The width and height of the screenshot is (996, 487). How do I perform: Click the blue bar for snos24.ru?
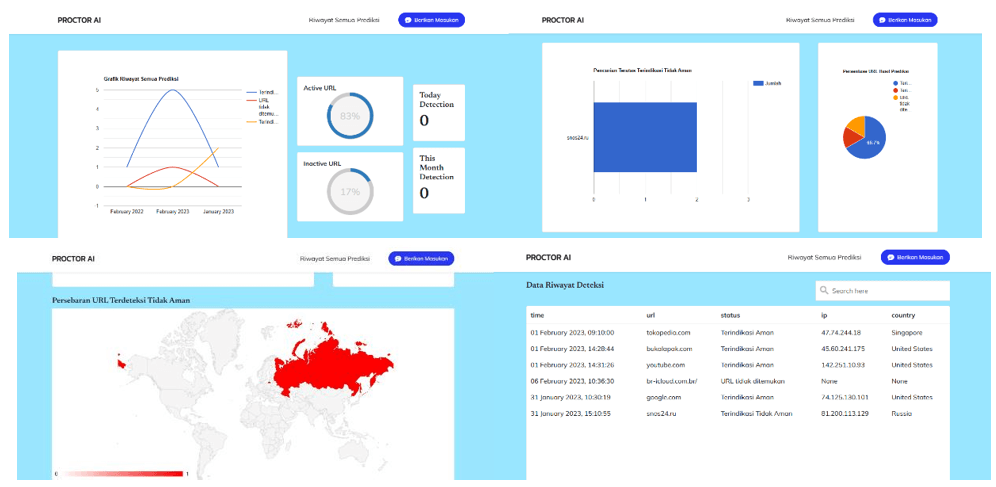644,138
